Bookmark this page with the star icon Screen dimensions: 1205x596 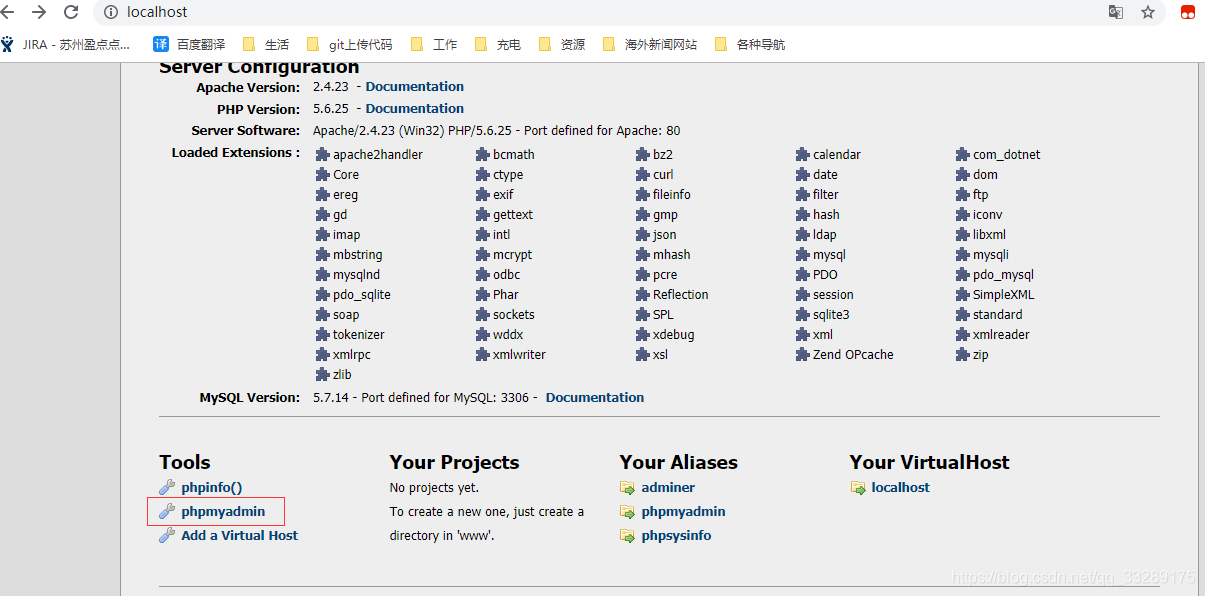[1148, 12]
